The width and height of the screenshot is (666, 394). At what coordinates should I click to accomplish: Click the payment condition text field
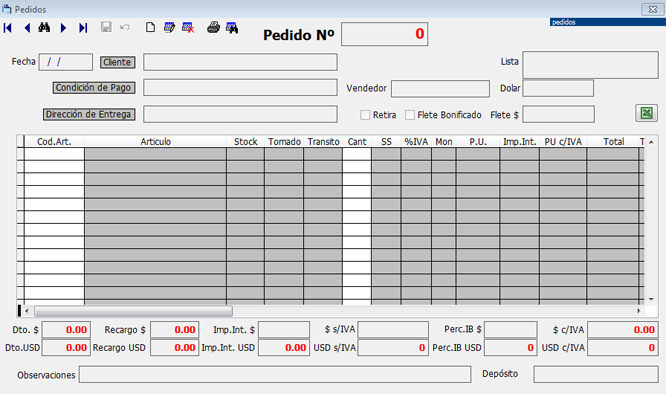[240, 87]
